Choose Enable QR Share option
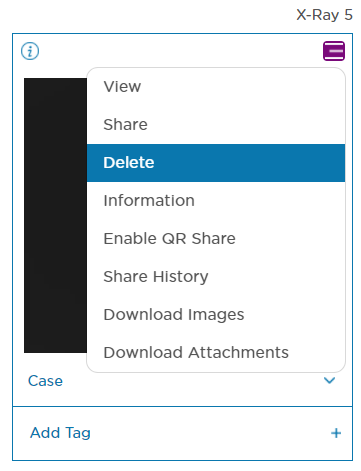 (x=216, y=239)
